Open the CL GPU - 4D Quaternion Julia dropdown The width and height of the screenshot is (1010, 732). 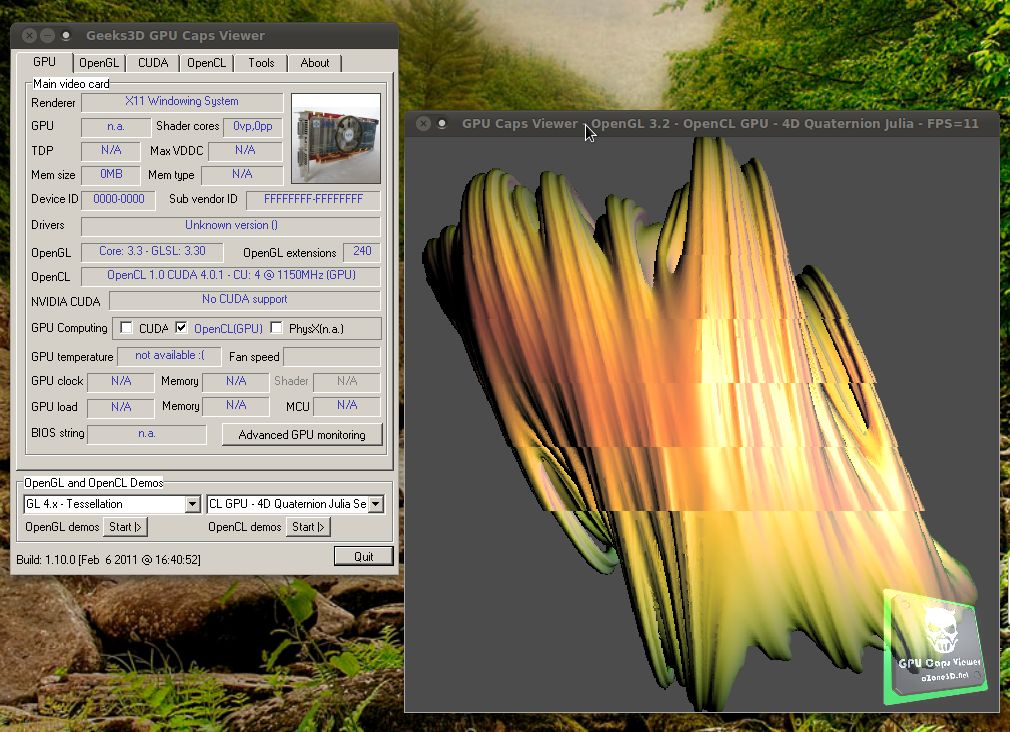click(376, 504)
